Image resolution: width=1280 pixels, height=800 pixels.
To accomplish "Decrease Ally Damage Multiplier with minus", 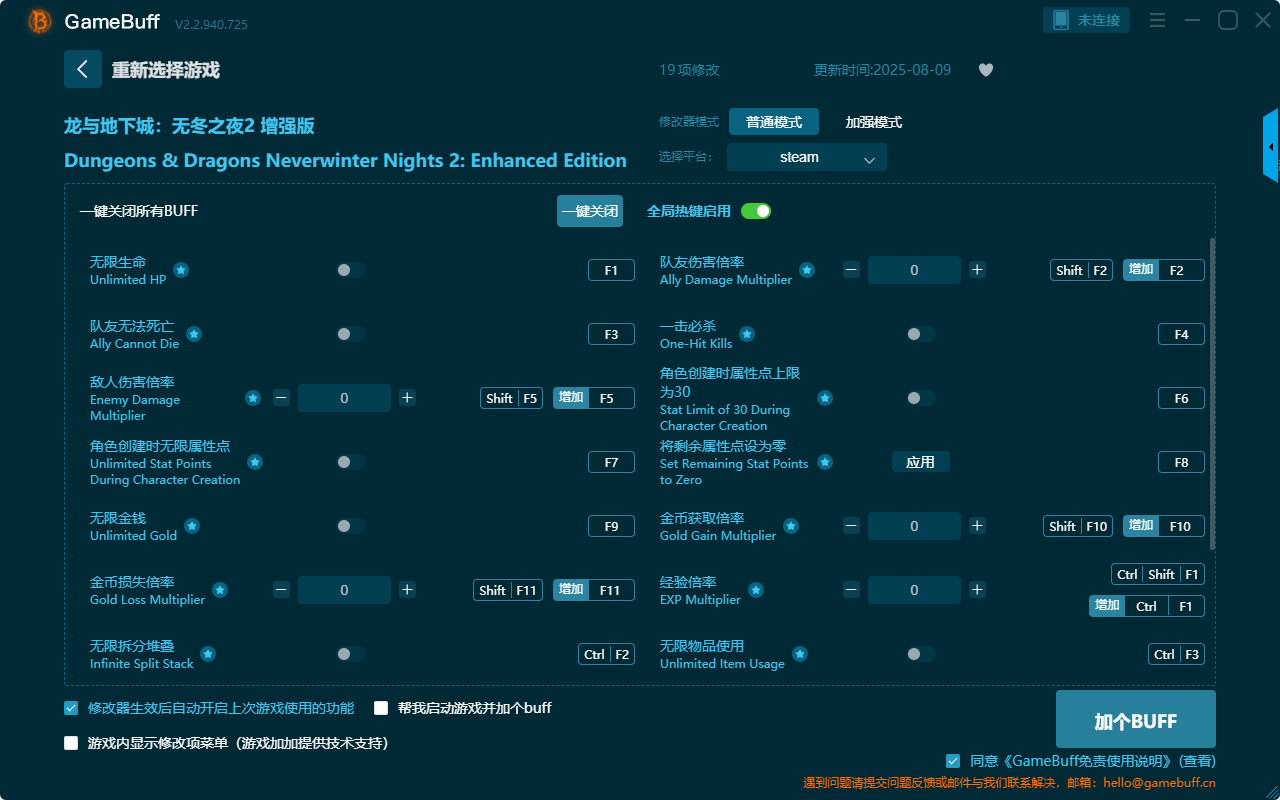I will [851, 270].
